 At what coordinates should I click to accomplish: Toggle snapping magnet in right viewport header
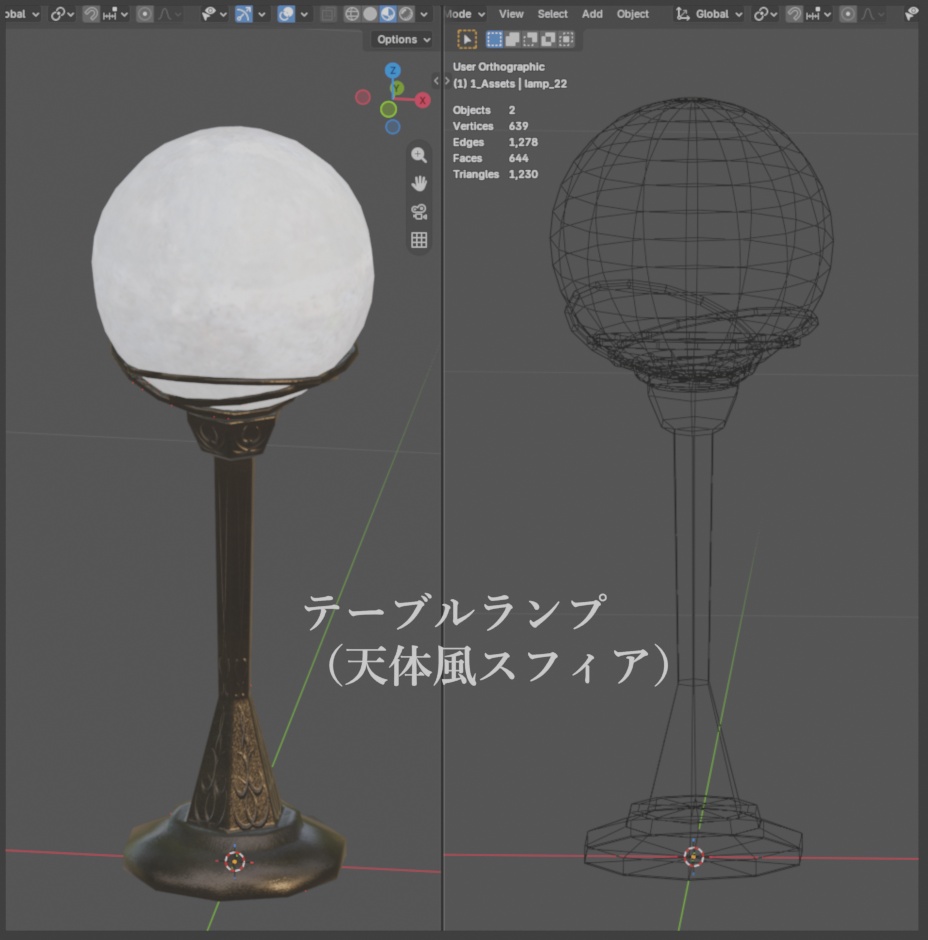pos(794,14)
